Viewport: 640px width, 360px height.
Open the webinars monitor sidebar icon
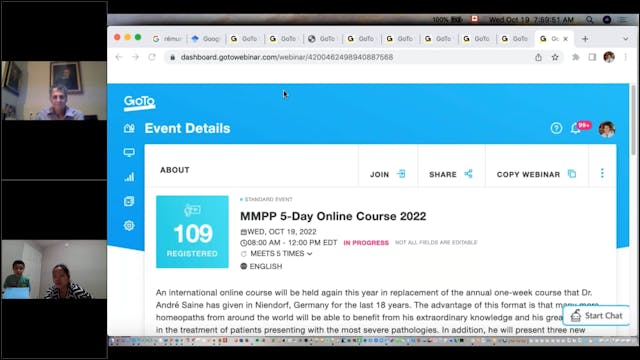point(129,153)
